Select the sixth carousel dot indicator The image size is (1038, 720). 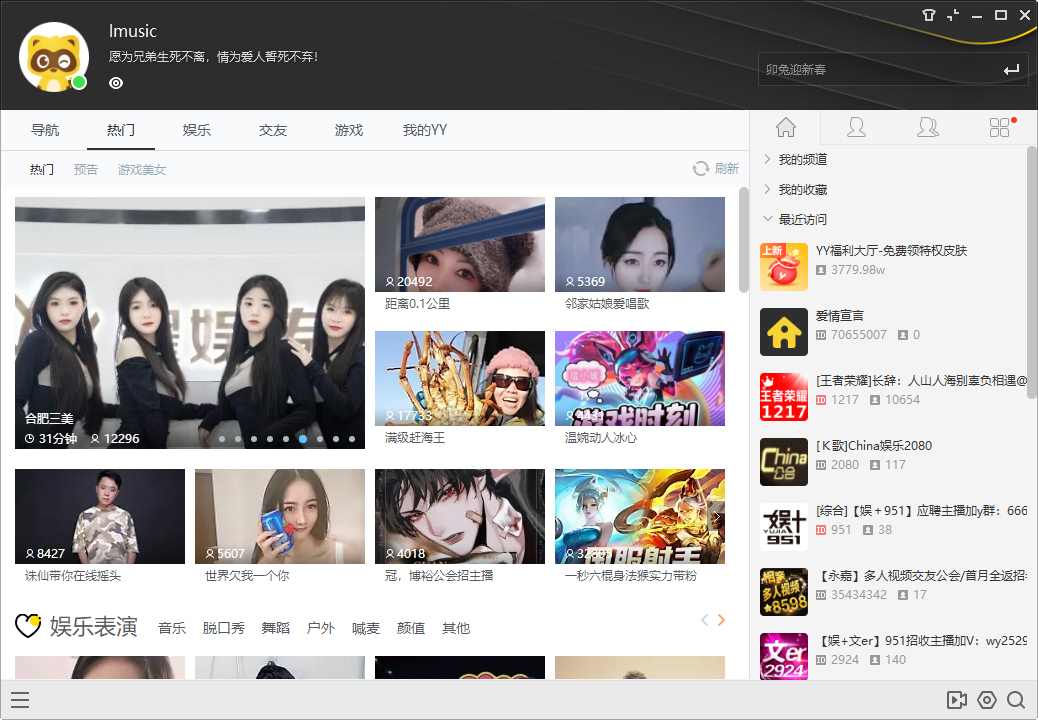coord(303,439)
